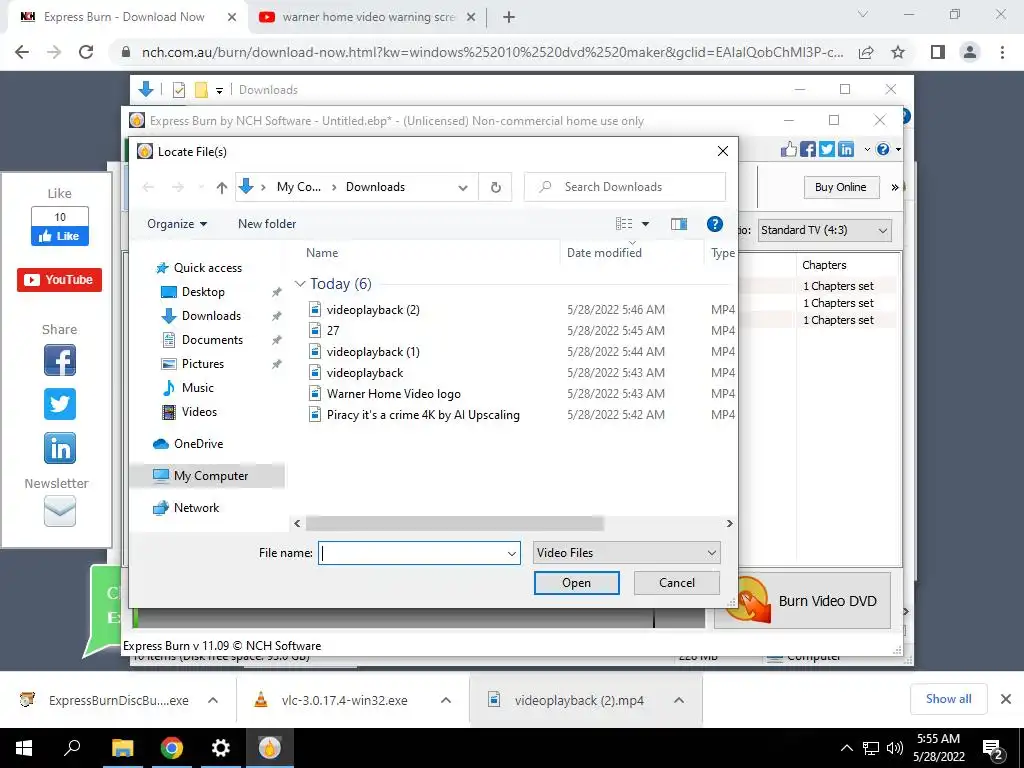The width and height of the screenshot is (1024, 768).
Task: Expand the view options dropdown arrow
Action: 645,224
